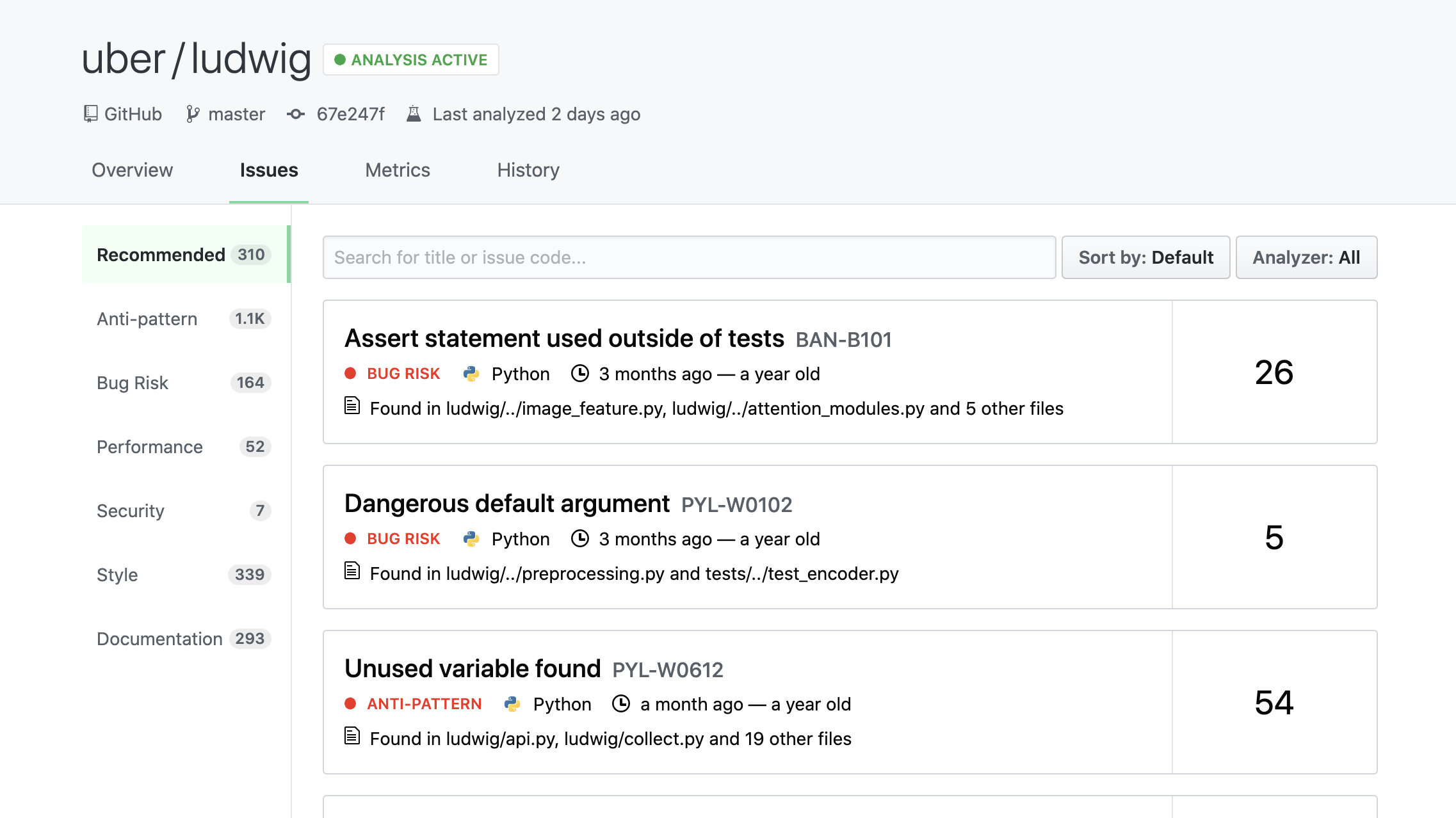Filter issues by Documentation category
The height and width of the screenshot is (818, 1456).
(159, 639)
